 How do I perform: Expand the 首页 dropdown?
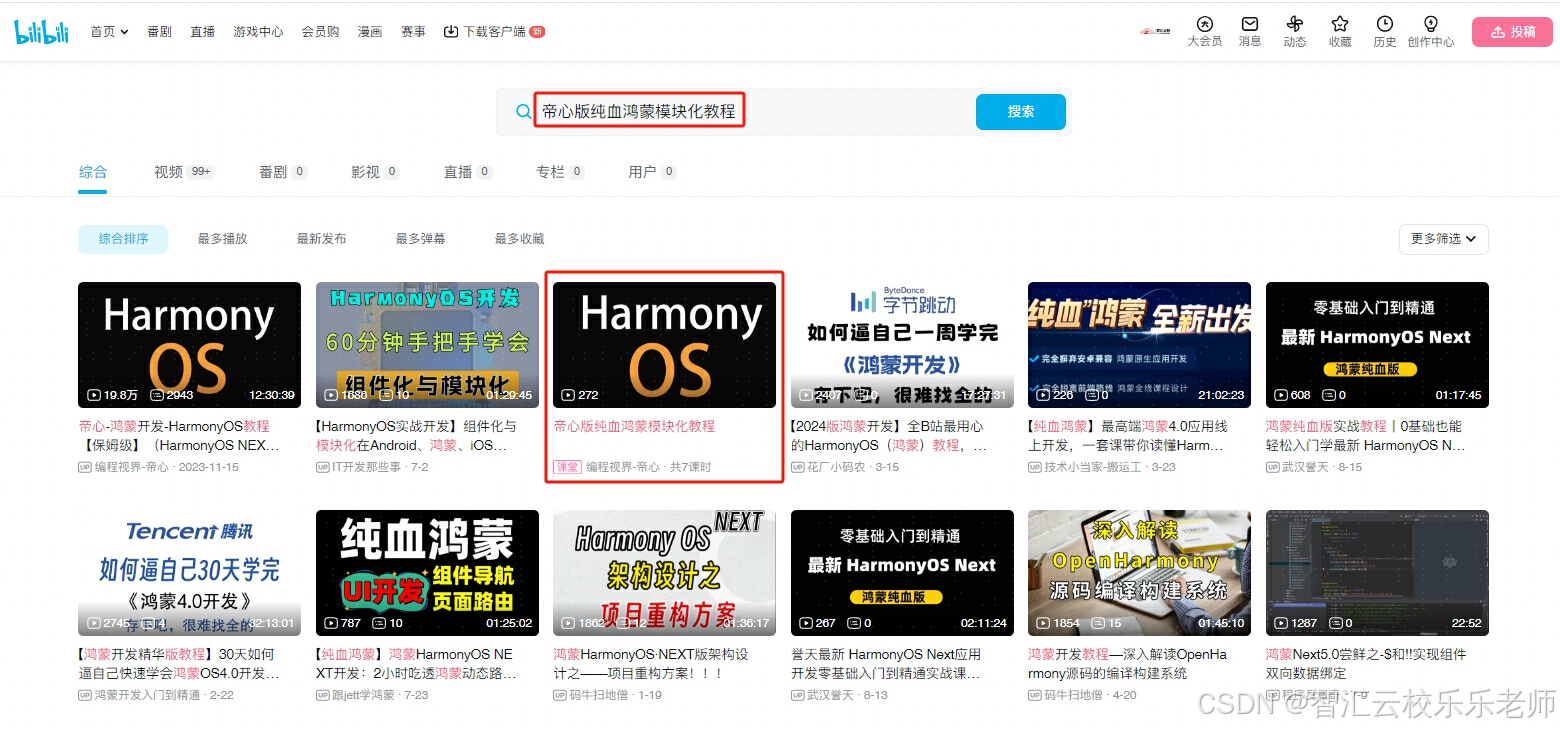[109, 32]
